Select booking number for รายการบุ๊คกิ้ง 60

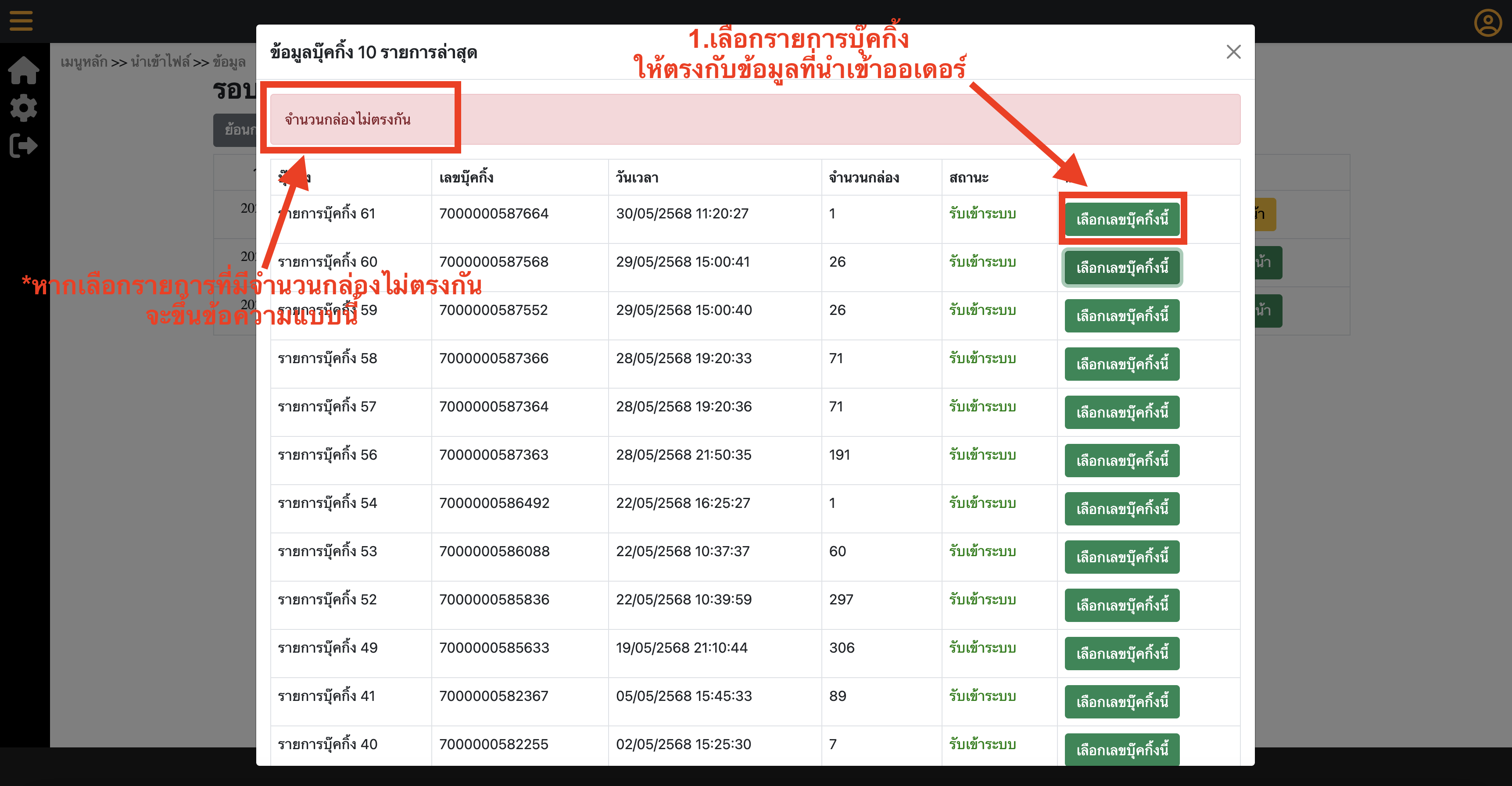point(1121,268)
